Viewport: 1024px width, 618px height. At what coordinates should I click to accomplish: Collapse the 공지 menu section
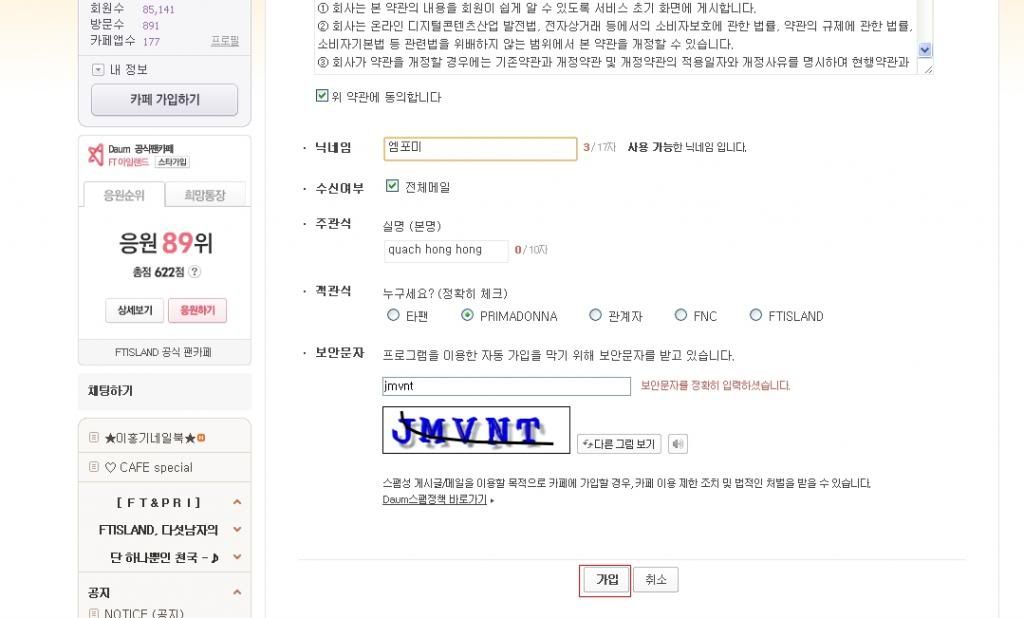[237, 593]
